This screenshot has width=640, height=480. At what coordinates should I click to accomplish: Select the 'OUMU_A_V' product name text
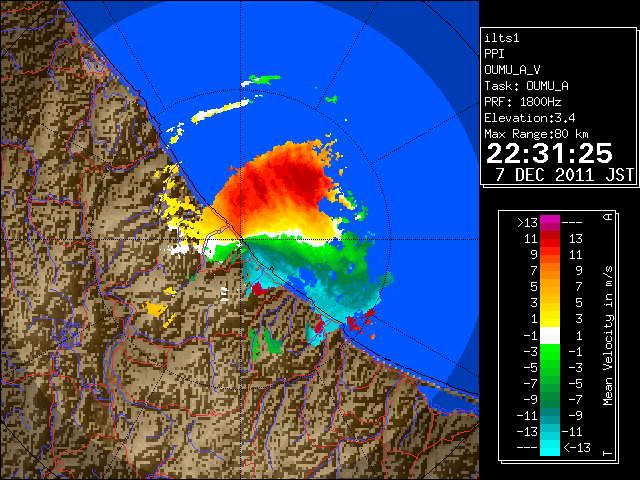tap(512, 70)
